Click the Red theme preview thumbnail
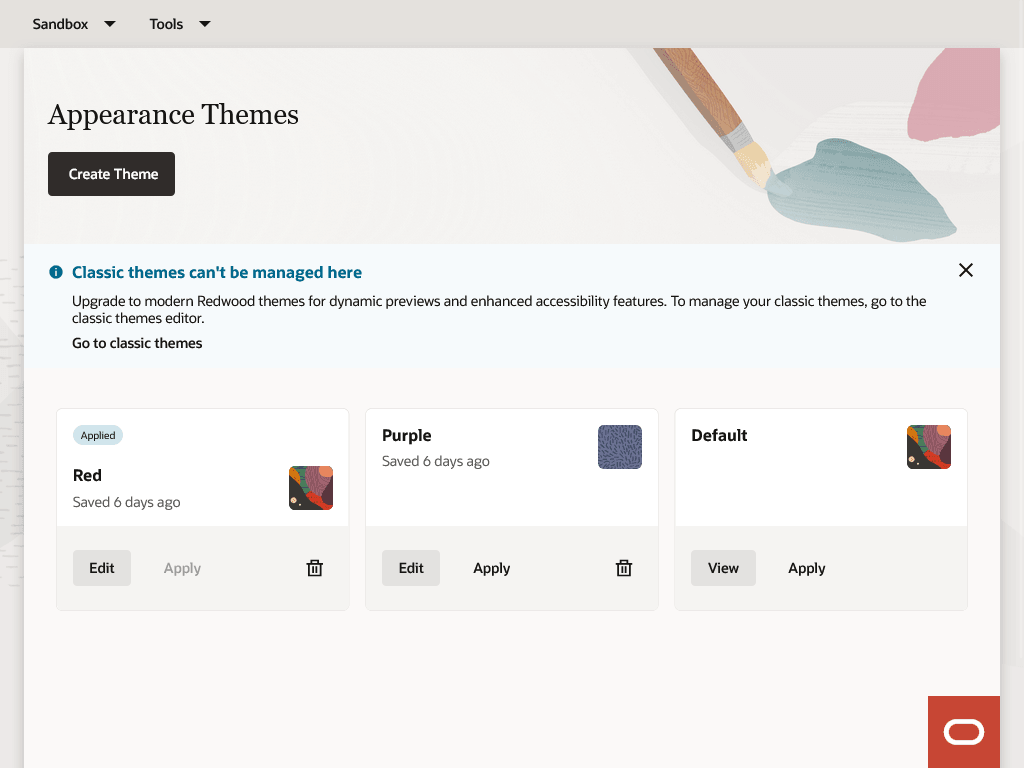The width and height of the screenshot is (1024, 768). click(x=310, y=488)
